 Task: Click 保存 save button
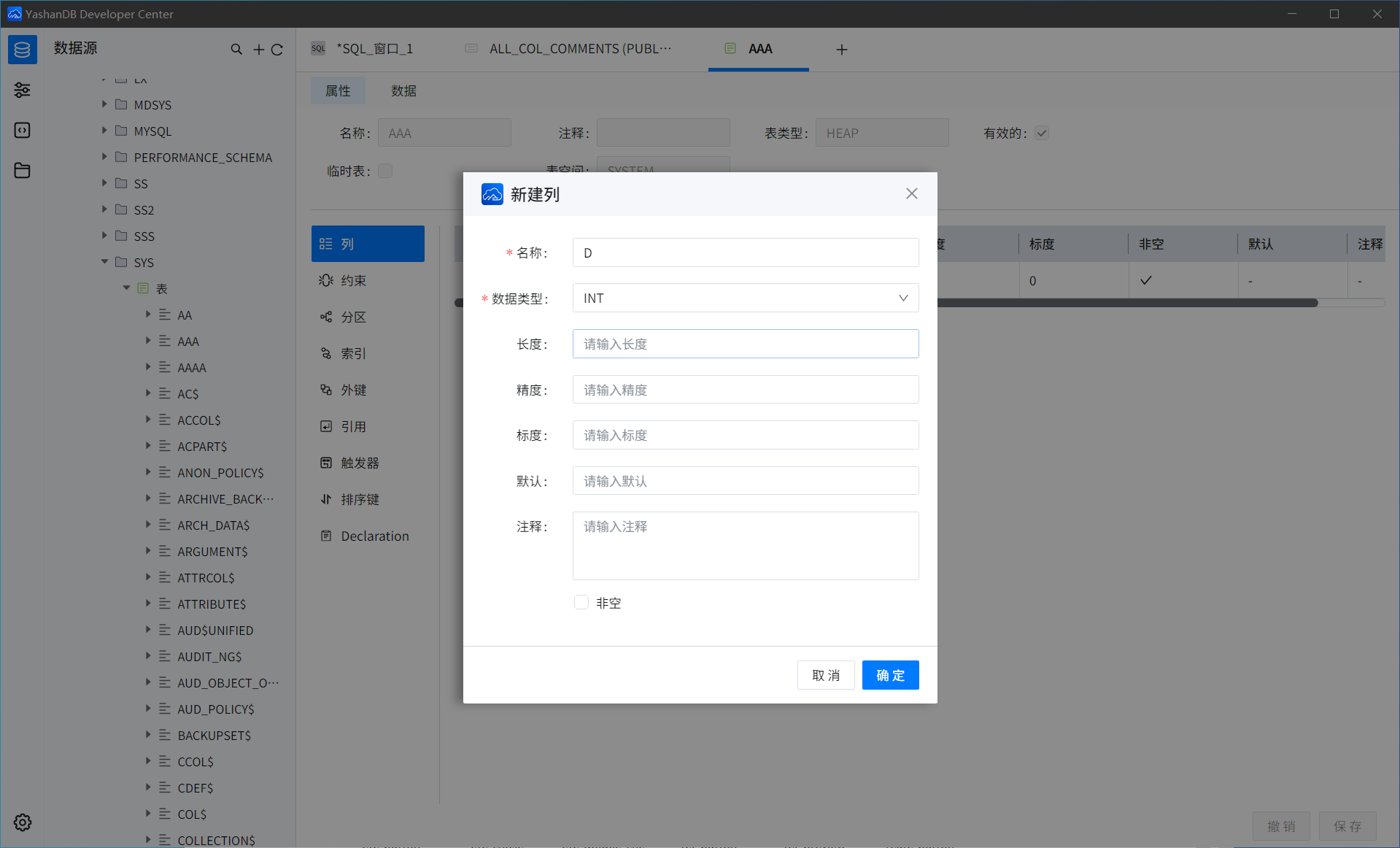point(1347,826)
